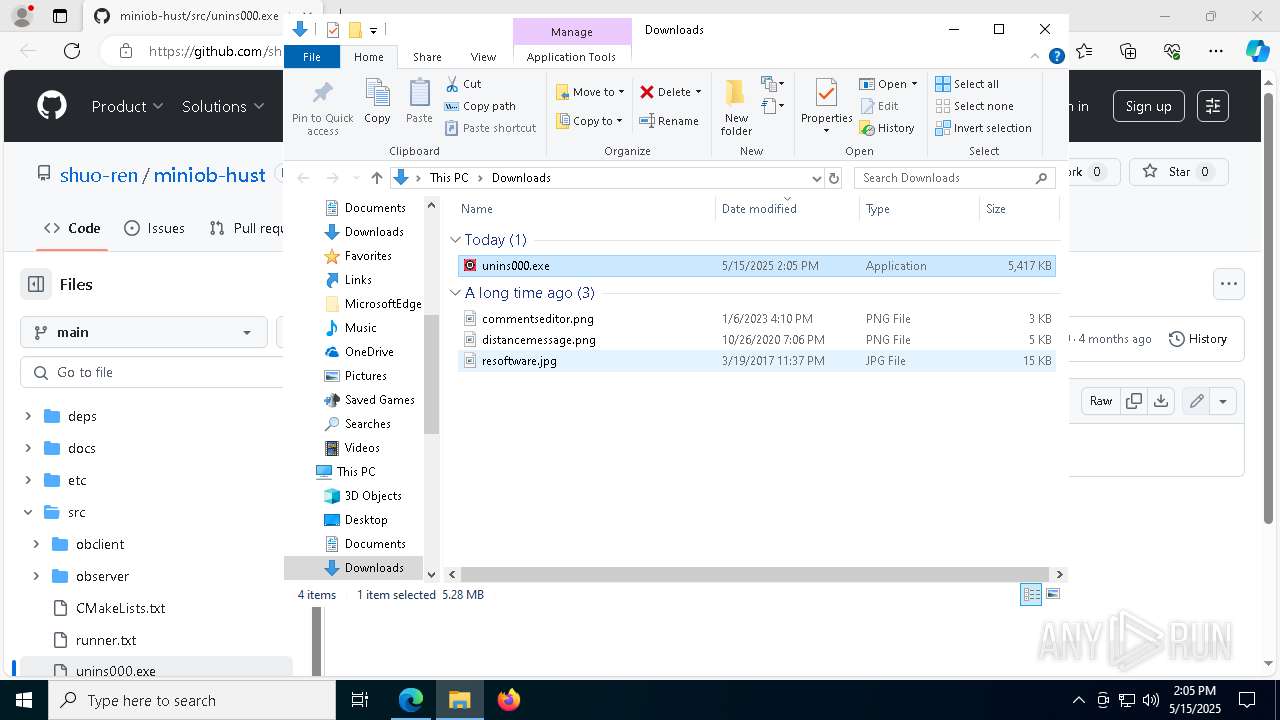Click the Search Downloads field
Image resolution: width=1280 pixels, height=720 pixels.
[x=956, y=178]
